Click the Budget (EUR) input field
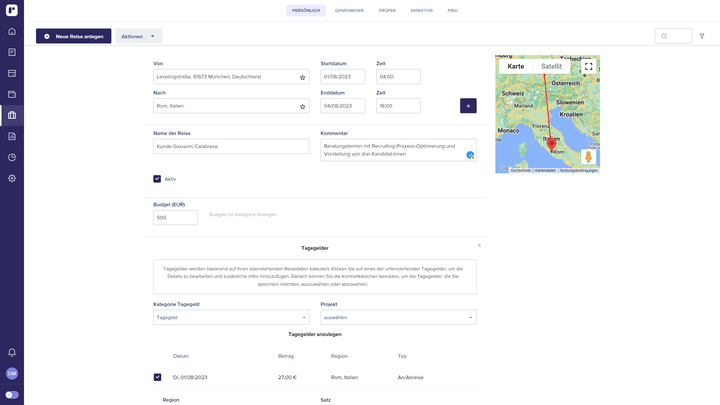This screenshot has width=720, height=405. [175, 217]
